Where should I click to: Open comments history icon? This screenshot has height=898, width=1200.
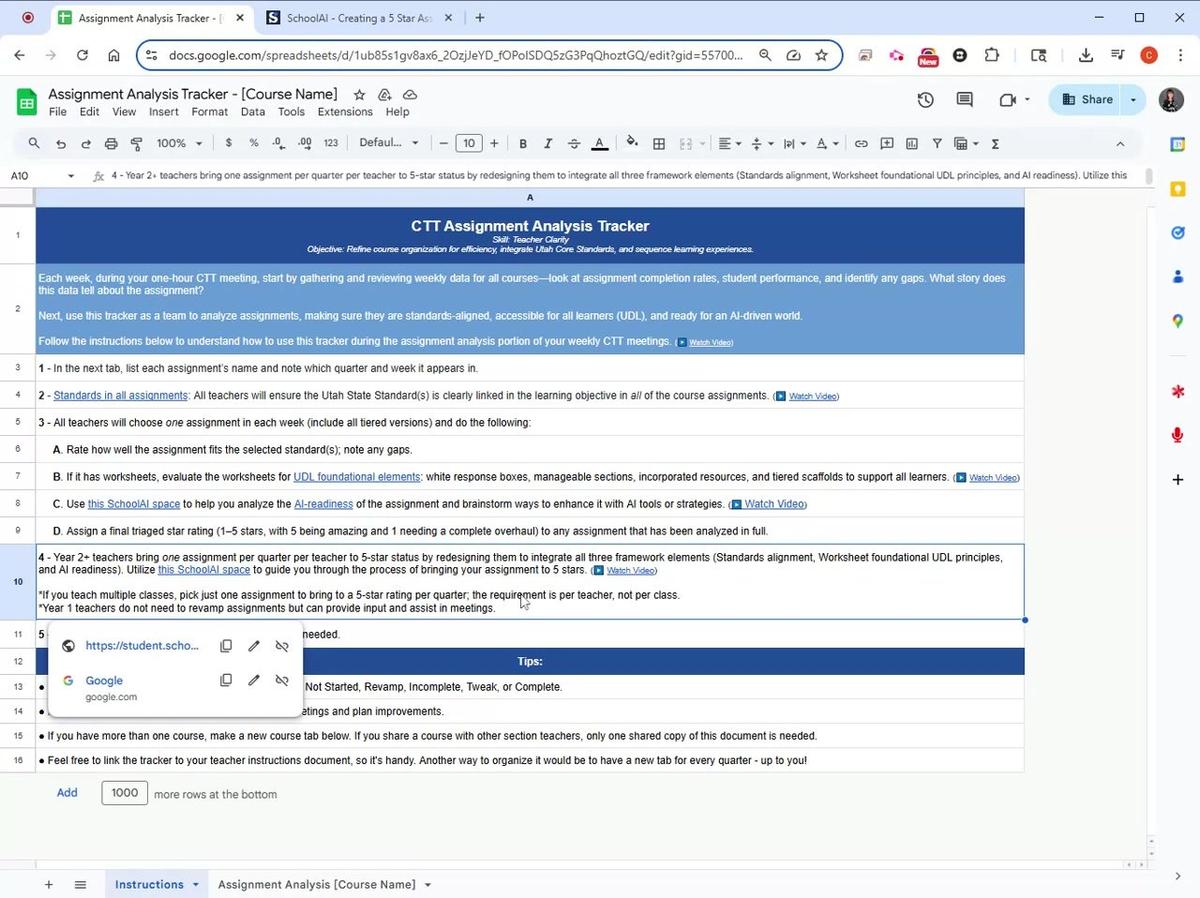point(965,100)
